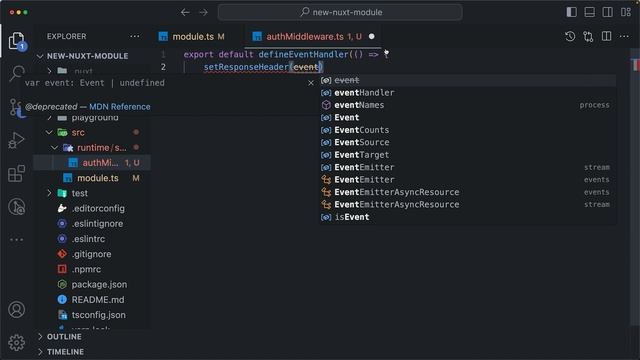Switch to the module.ts tab
Screen dimensions: 640x360
pos(193,37)
